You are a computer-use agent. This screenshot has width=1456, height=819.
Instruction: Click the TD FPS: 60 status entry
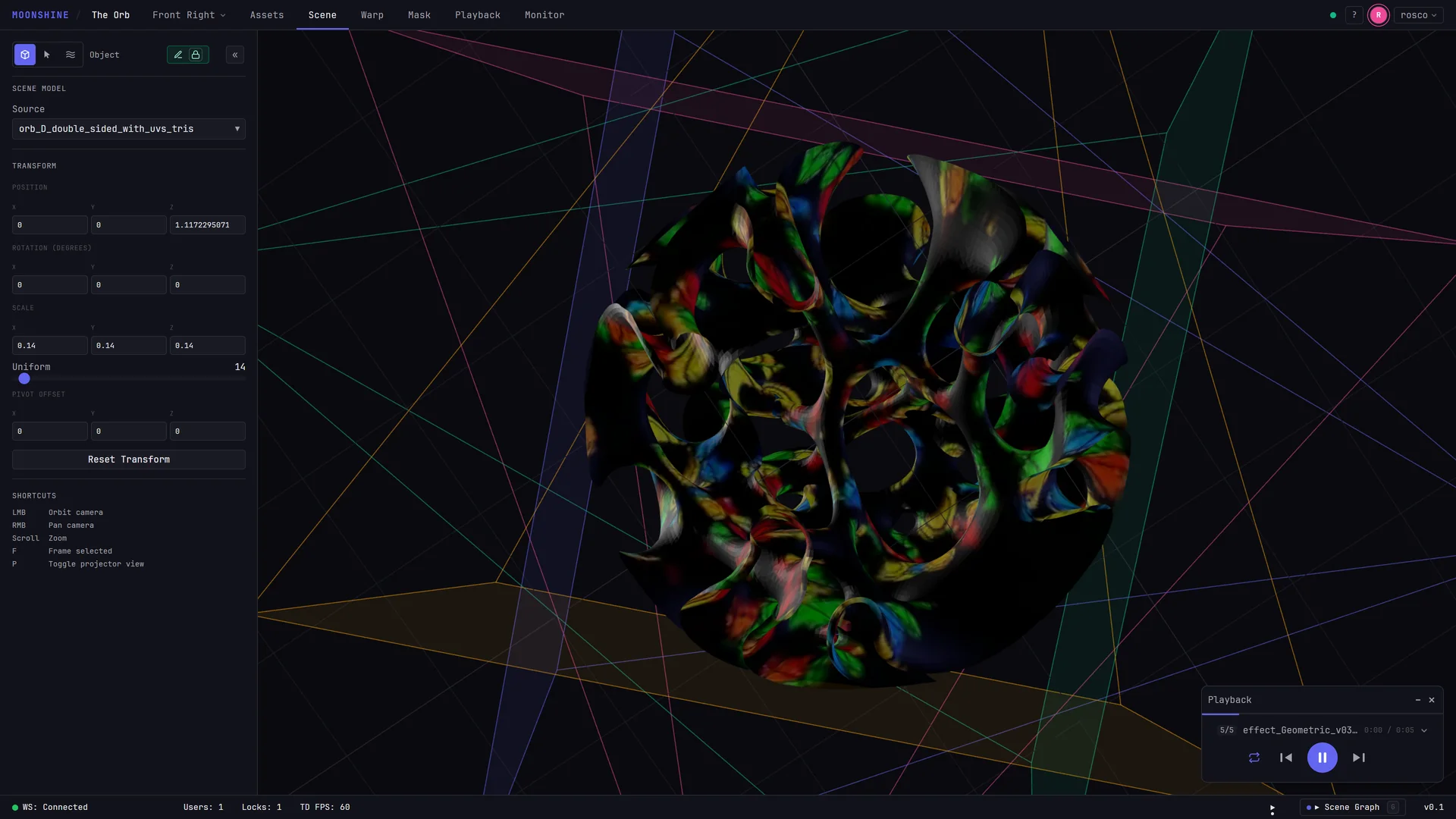325,808
